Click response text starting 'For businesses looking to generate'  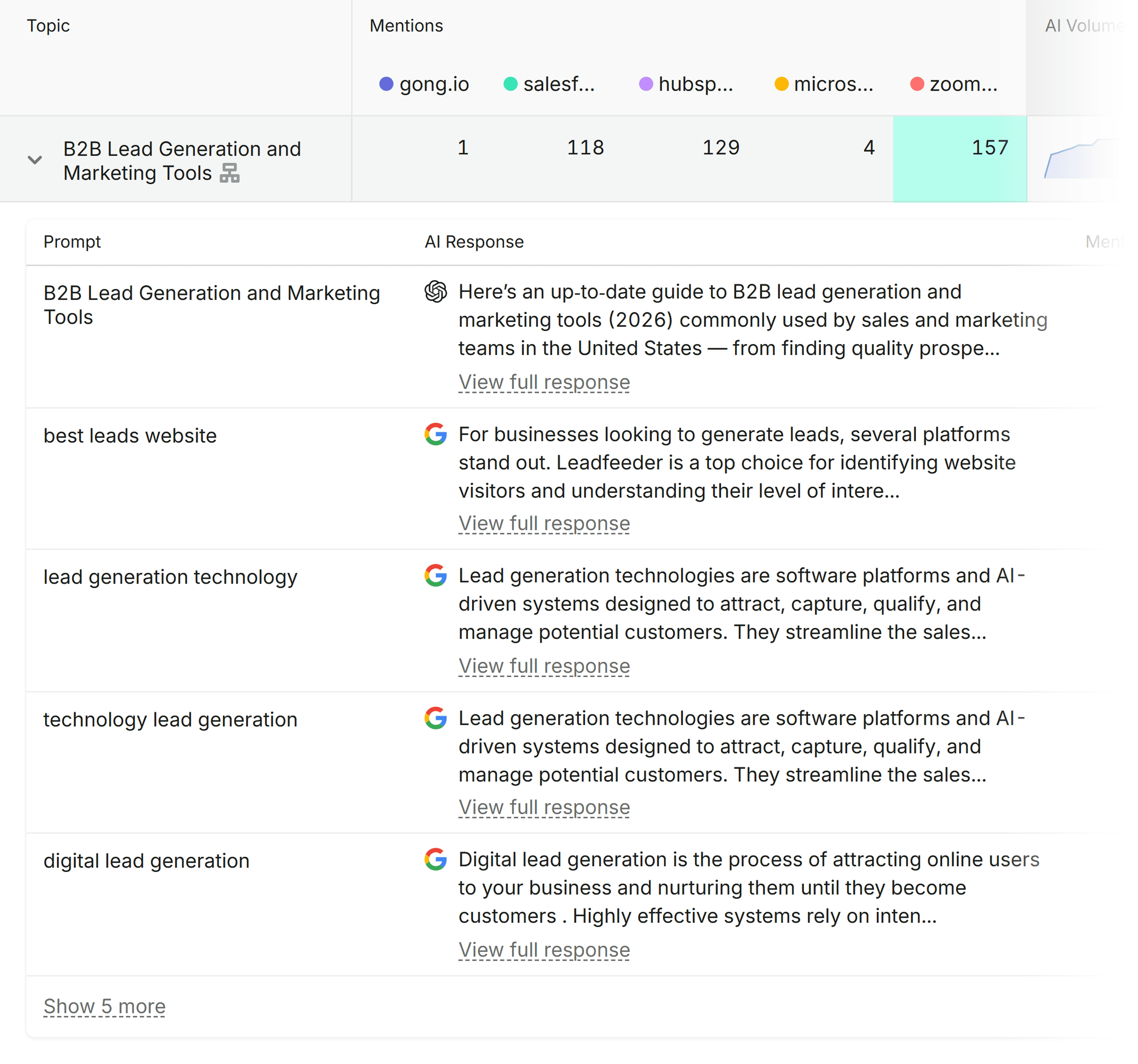tap(737, 463)
